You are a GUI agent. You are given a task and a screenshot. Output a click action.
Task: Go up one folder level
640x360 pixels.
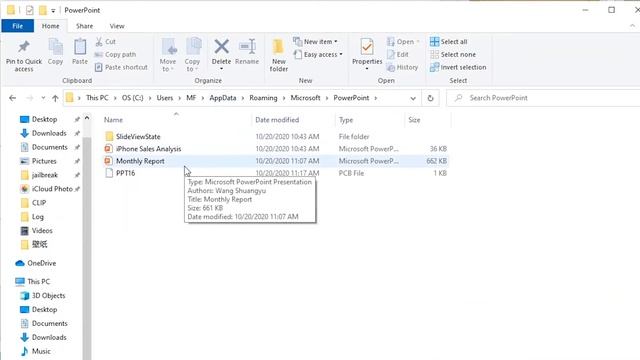click(x=55, y=98)
